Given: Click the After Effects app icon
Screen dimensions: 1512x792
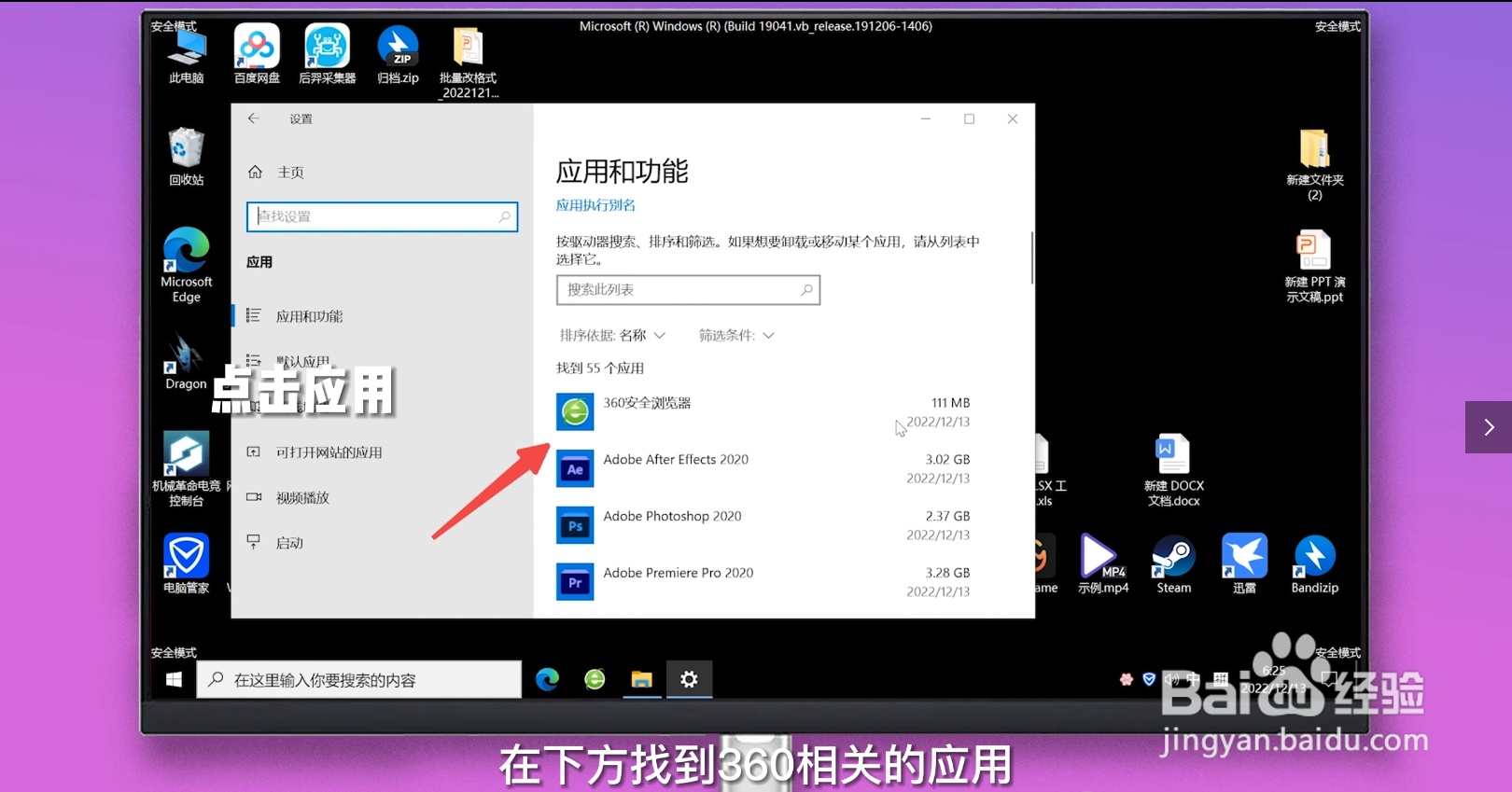Looking at the screenshot, I should tap(575, 468).
